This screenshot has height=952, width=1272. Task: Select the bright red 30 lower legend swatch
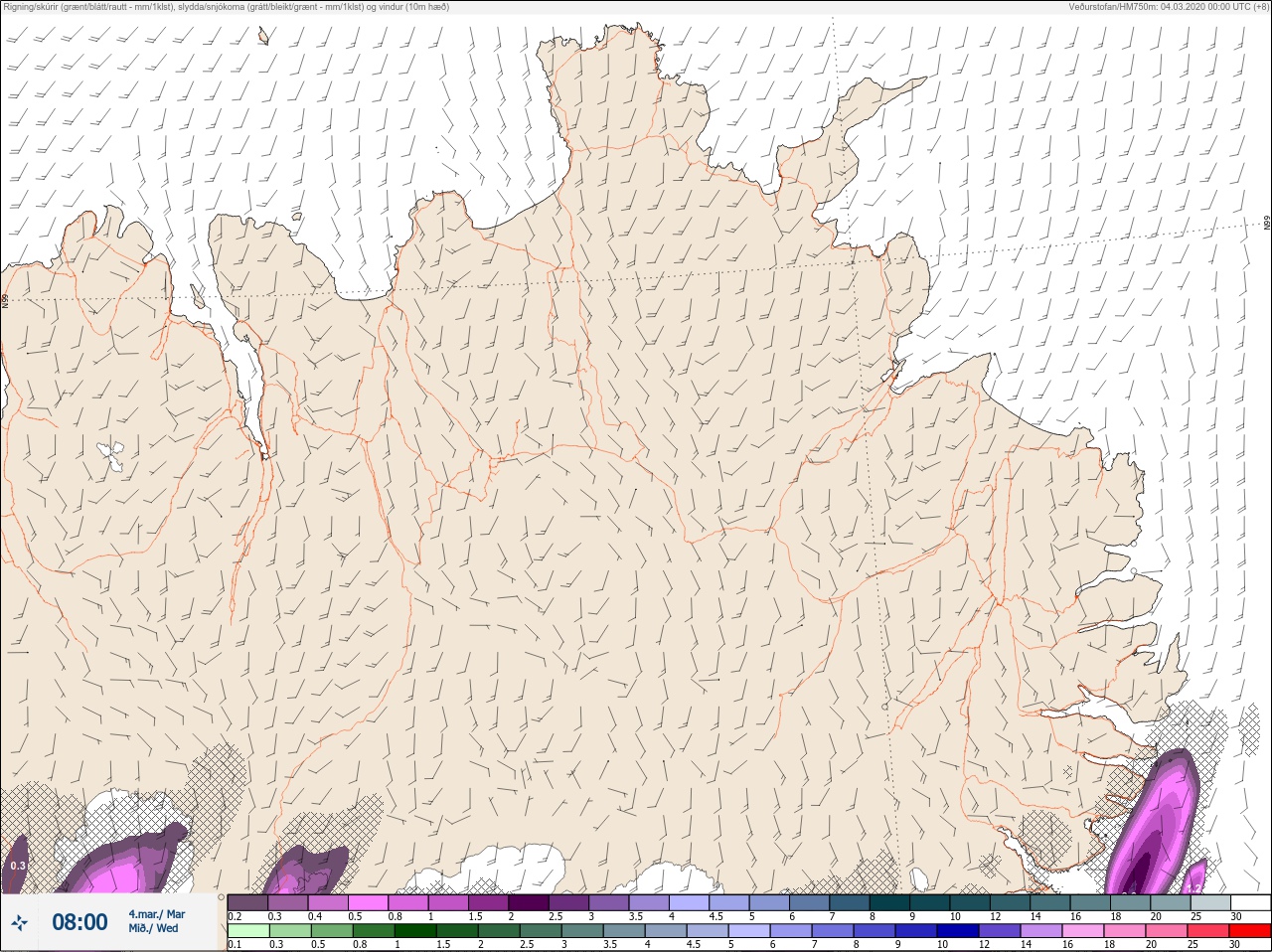click(x=1249, y=931)
